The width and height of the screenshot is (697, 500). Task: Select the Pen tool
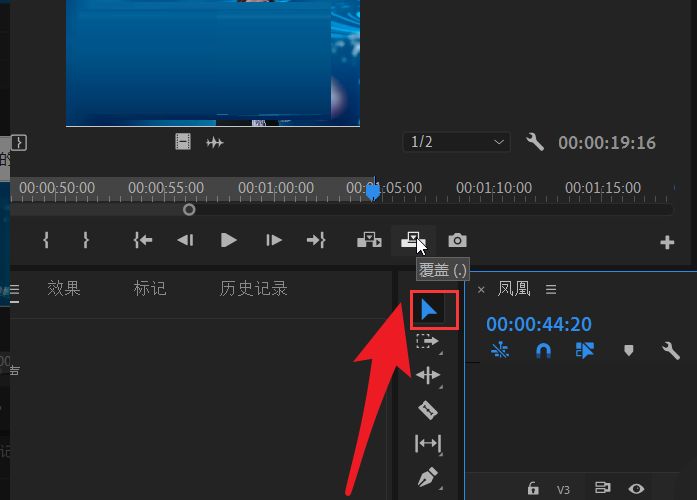428,477
